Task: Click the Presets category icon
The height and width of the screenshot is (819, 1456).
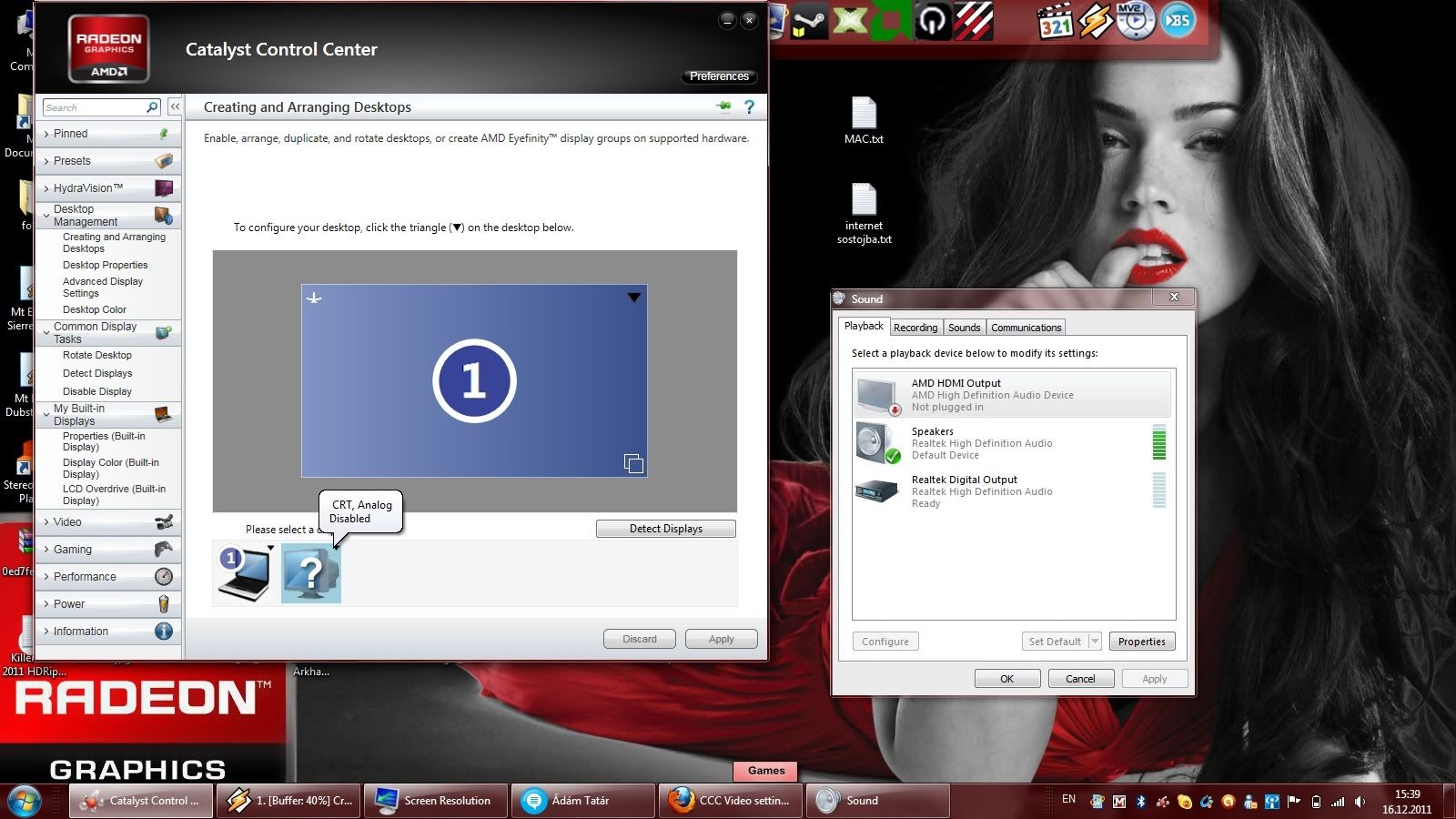Action: point(164,161)
